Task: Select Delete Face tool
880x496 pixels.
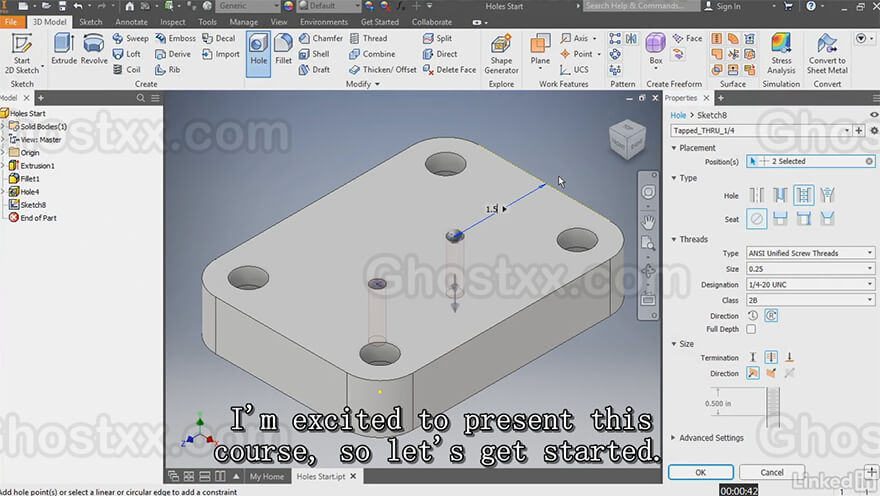Action: pos(449,70)
